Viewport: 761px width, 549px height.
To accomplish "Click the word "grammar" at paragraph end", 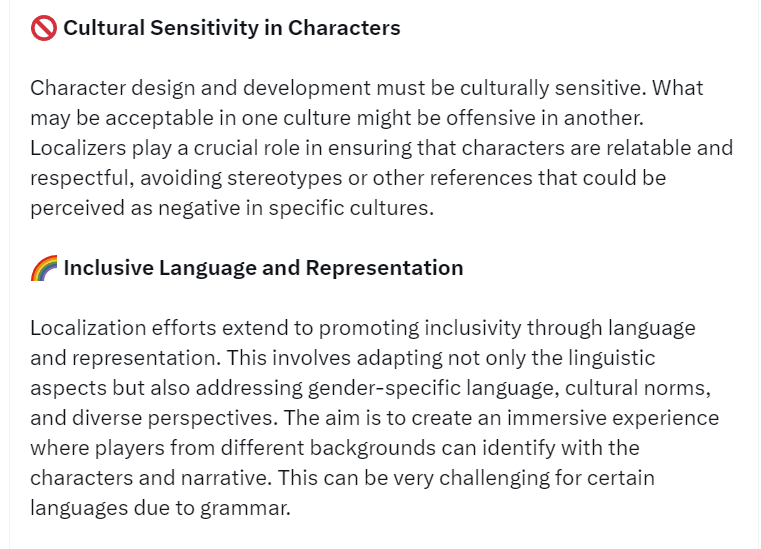I will click(x=245, y=508).
